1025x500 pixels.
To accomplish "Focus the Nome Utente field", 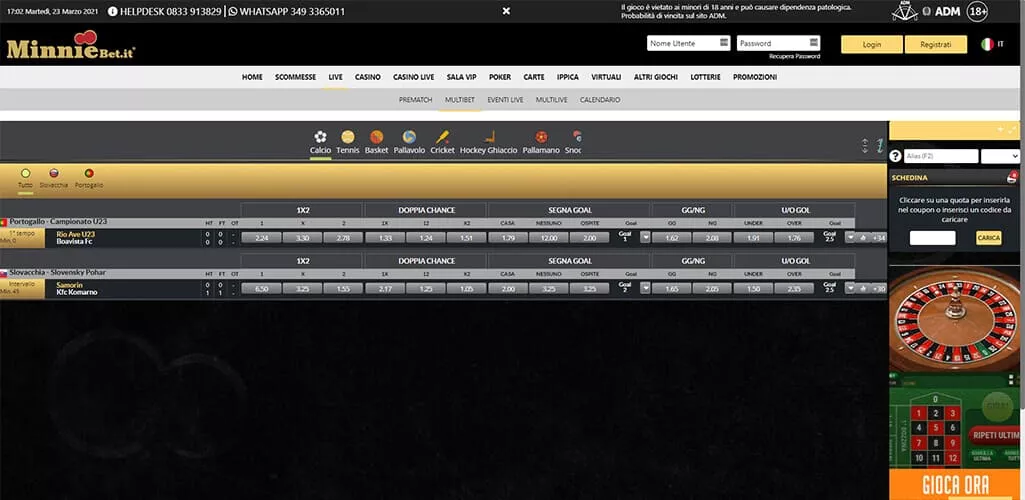I will point(688,43).
